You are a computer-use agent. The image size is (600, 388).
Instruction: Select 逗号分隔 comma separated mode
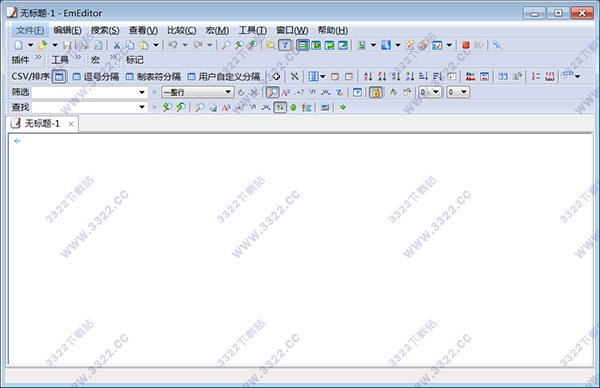(x=96, y=77)
